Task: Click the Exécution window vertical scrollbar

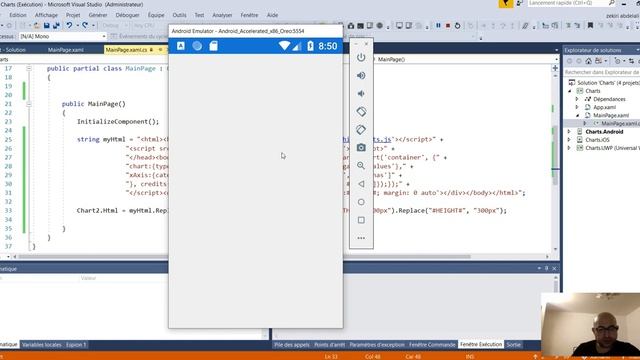Action: (556, 306)
